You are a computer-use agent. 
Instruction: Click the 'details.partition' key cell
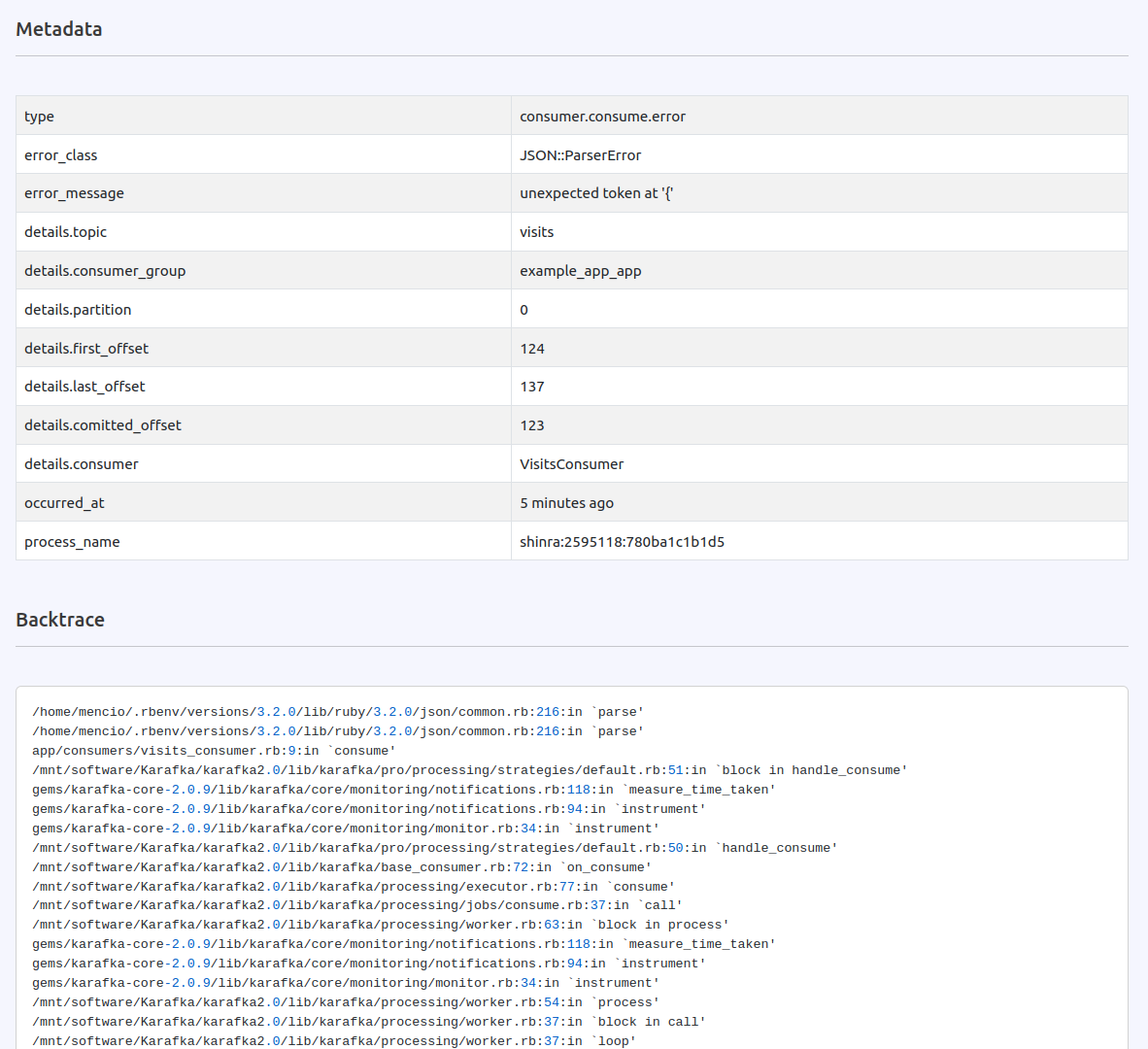263,309
